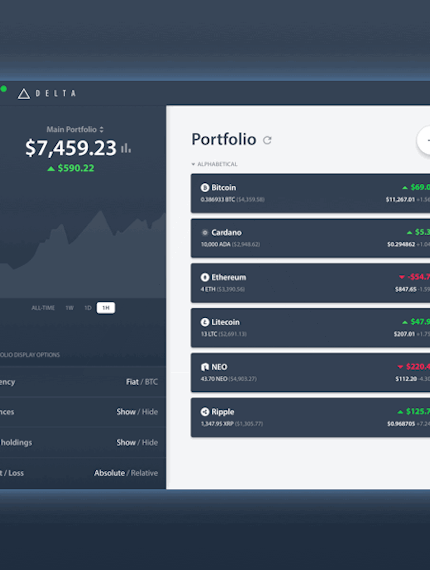Choose Show in the balances row
The image size is (430, 570).
coord(126,412)
